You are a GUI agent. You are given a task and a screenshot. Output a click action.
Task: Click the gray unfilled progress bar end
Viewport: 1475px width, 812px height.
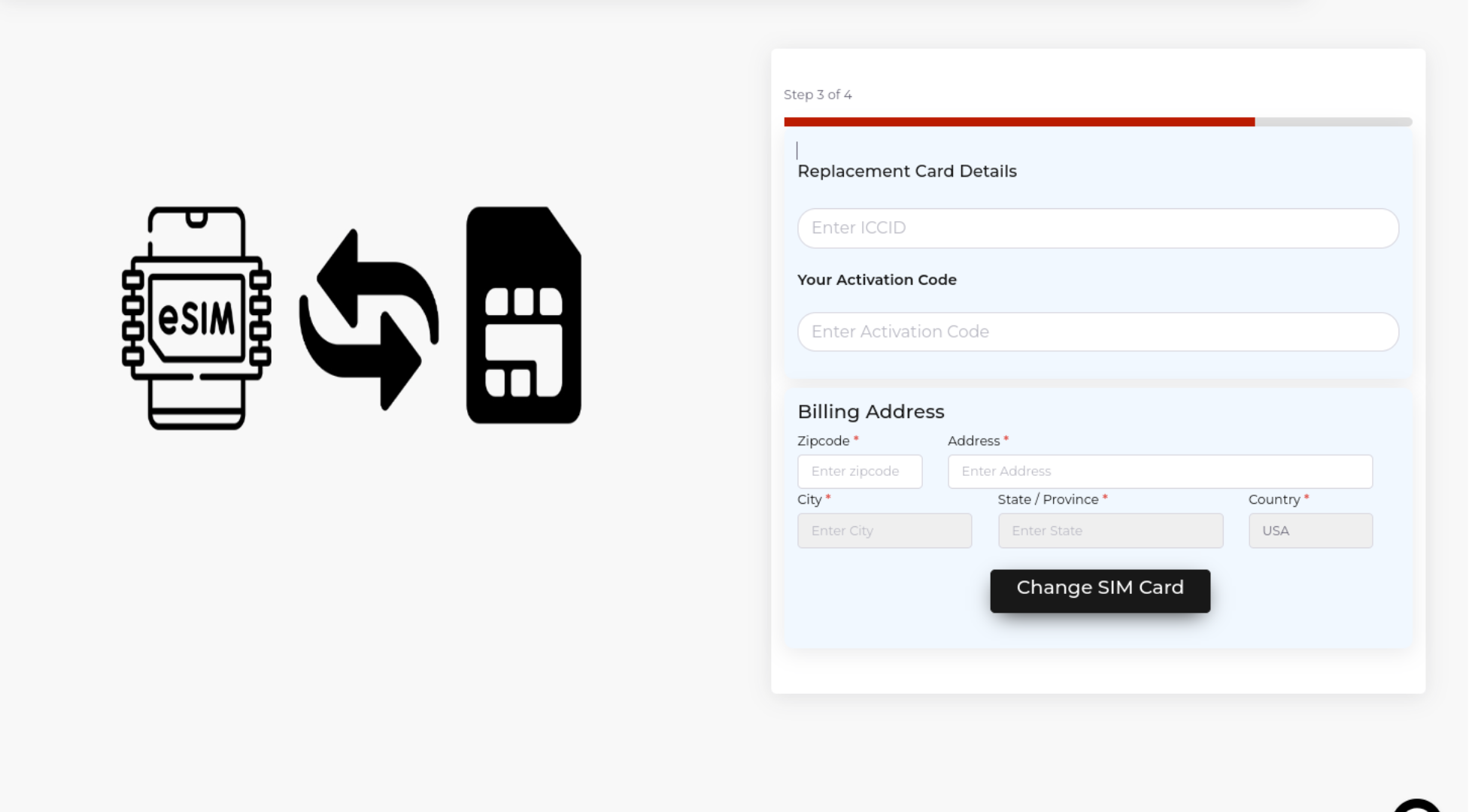(x=1333, y=122)
